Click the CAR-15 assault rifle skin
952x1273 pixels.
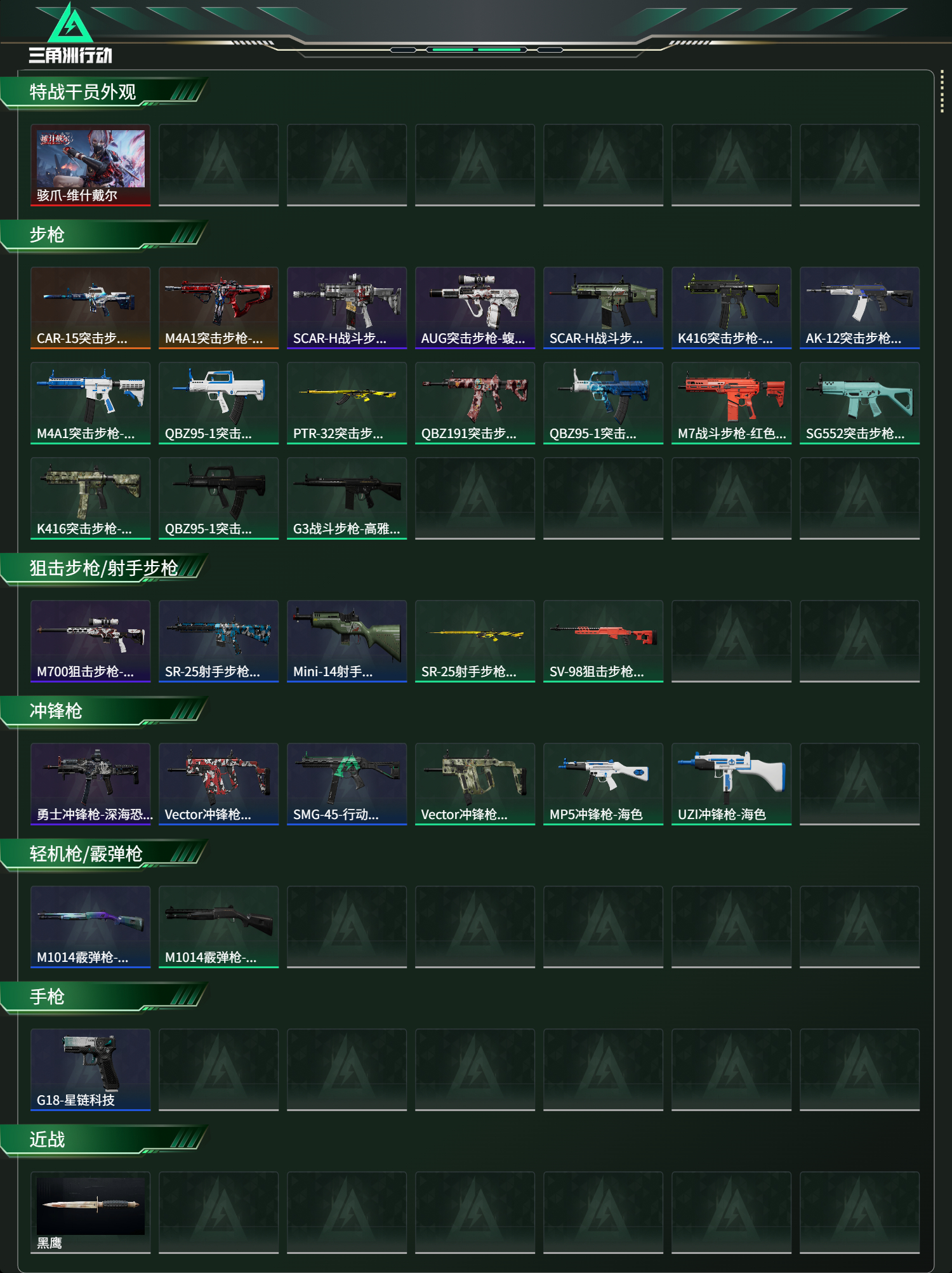[x=90, y=308]
